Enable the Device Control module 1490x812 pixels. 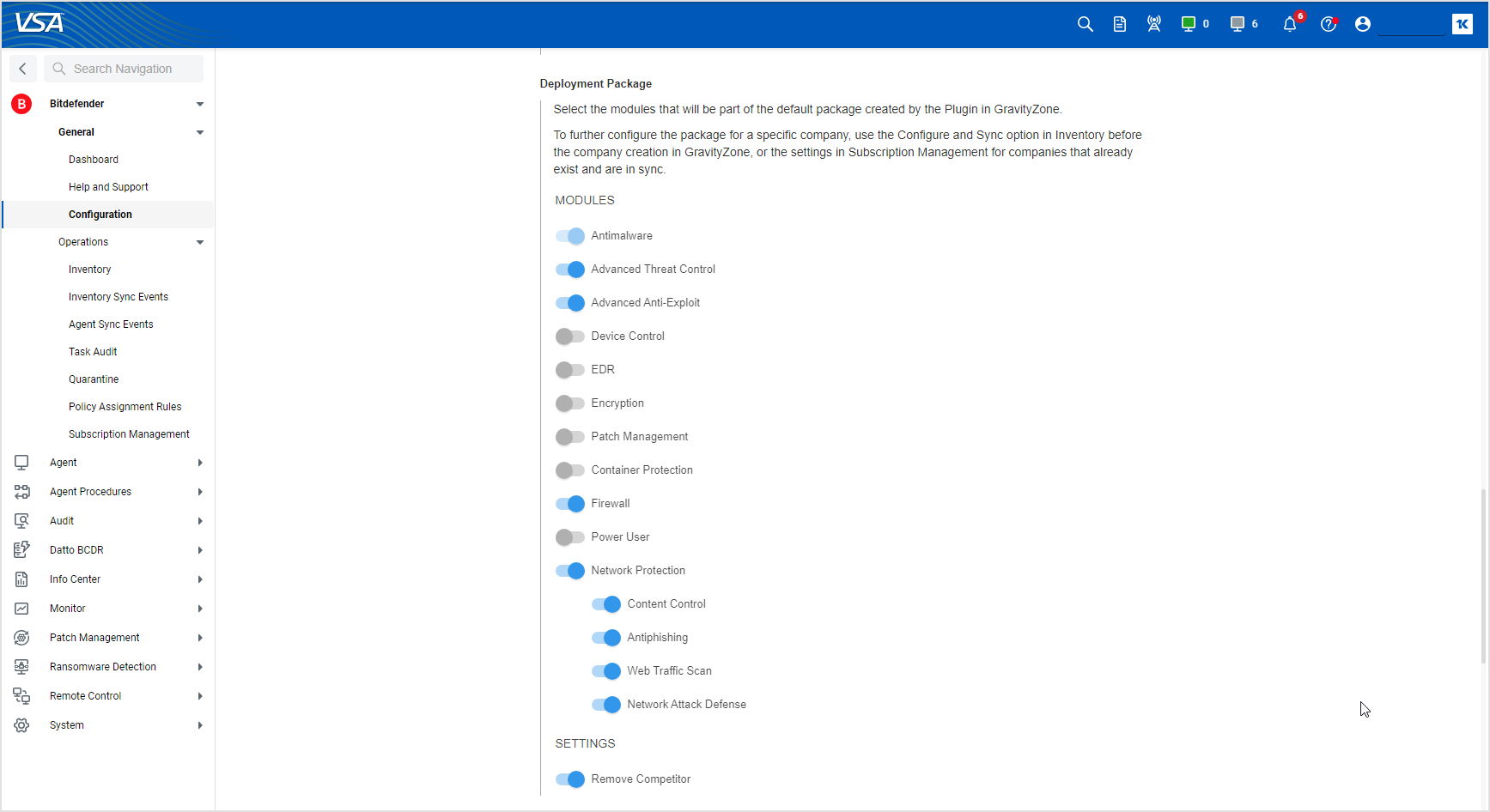tap(569, 336)
